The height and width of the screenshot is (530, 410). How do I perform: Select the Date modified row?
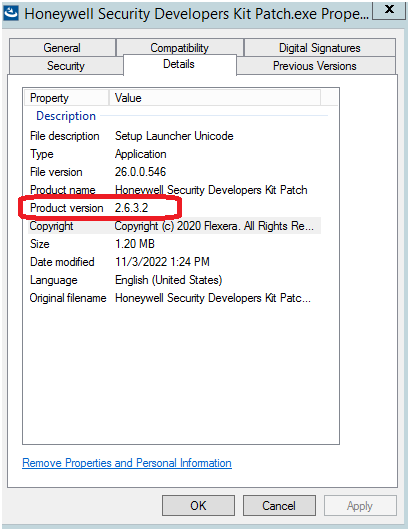pyautogui.click(x=174, y=262)
